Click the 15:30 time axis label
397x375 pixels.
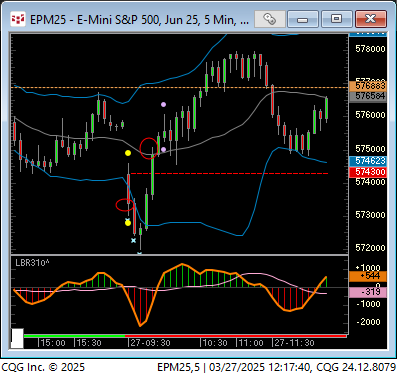pos(89,343)
